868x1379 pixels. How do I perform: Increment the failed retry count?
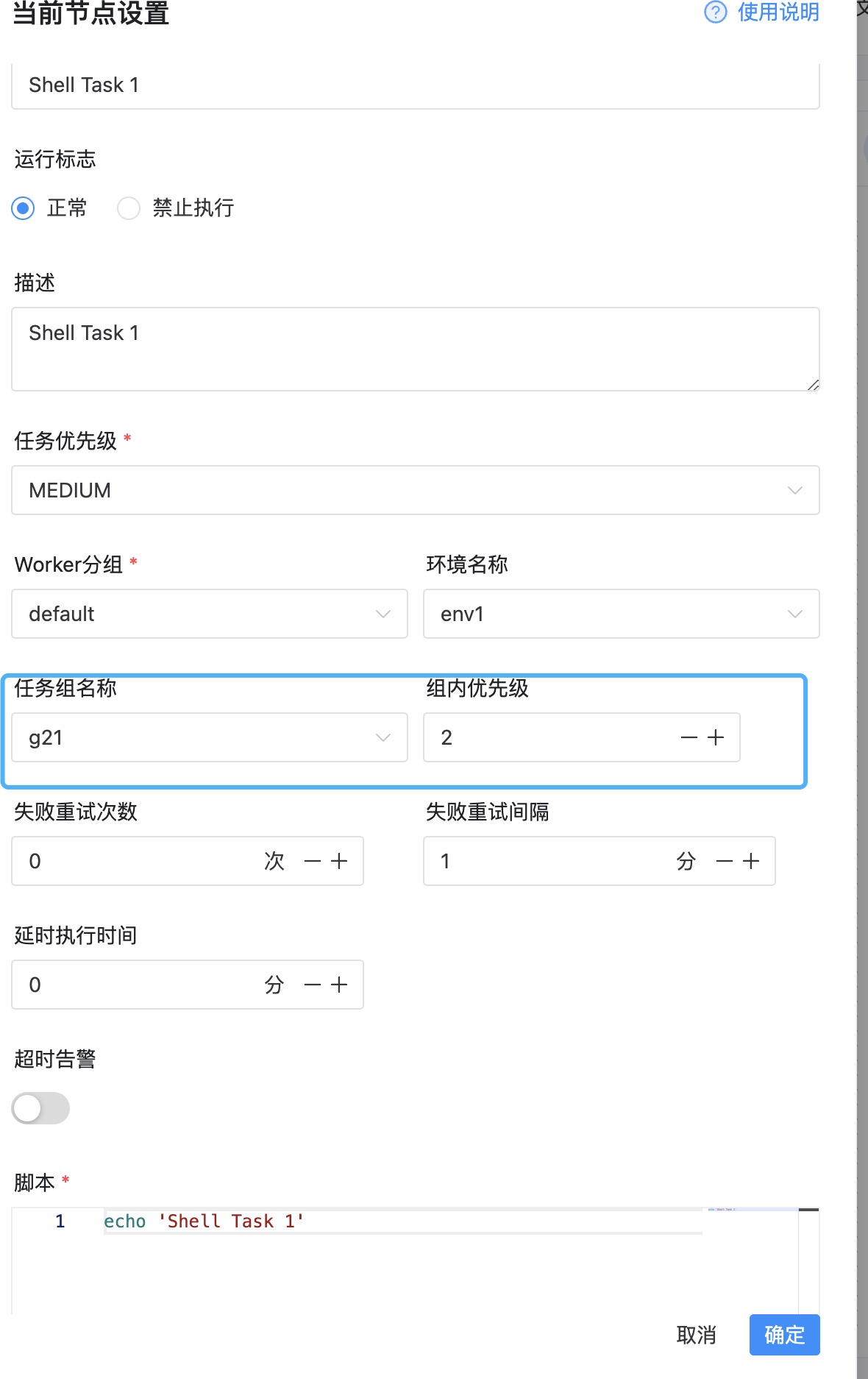[339, 861]
